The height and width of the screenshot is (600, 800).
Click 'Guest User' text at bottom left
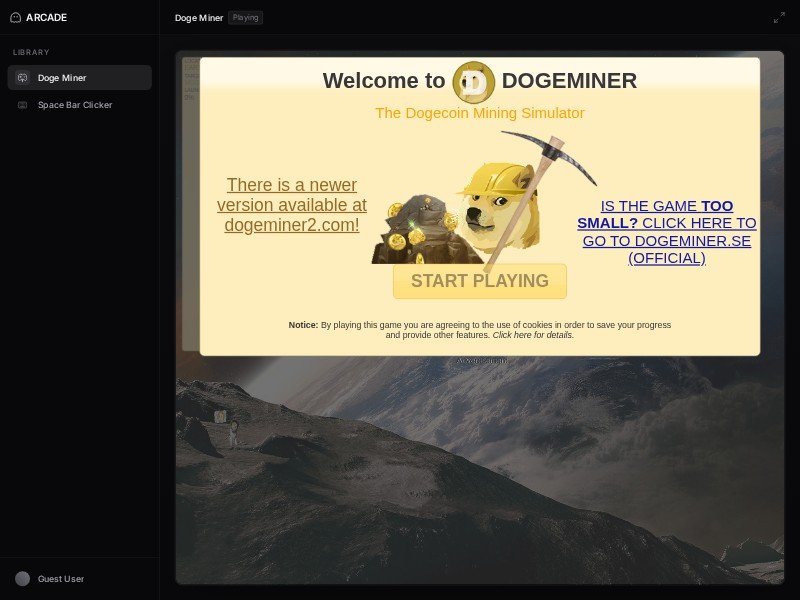point(60,578)
